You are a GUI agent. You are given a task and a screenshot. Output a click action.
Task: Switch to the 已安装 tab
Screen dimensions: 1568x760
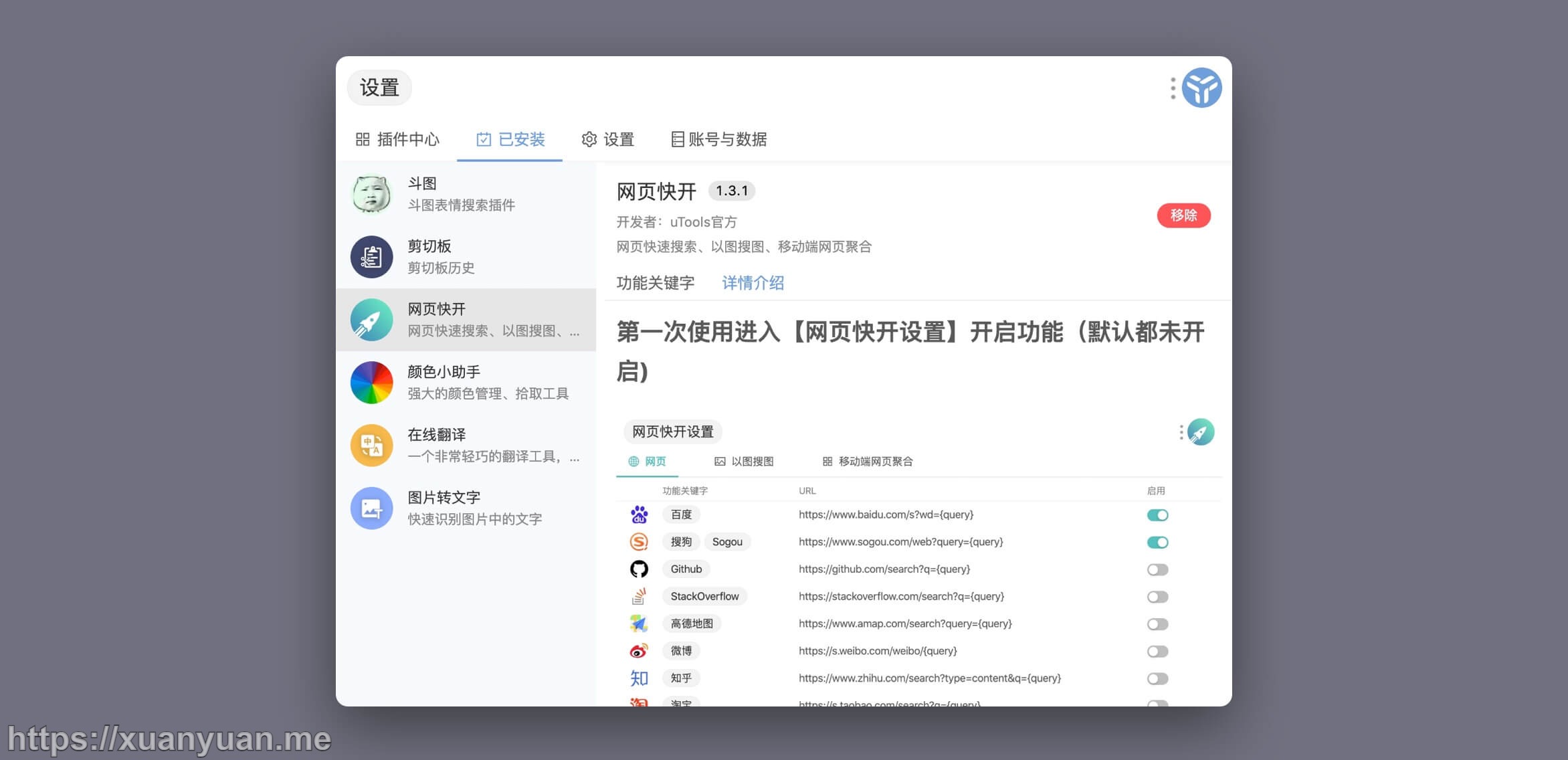click(510, 139)
